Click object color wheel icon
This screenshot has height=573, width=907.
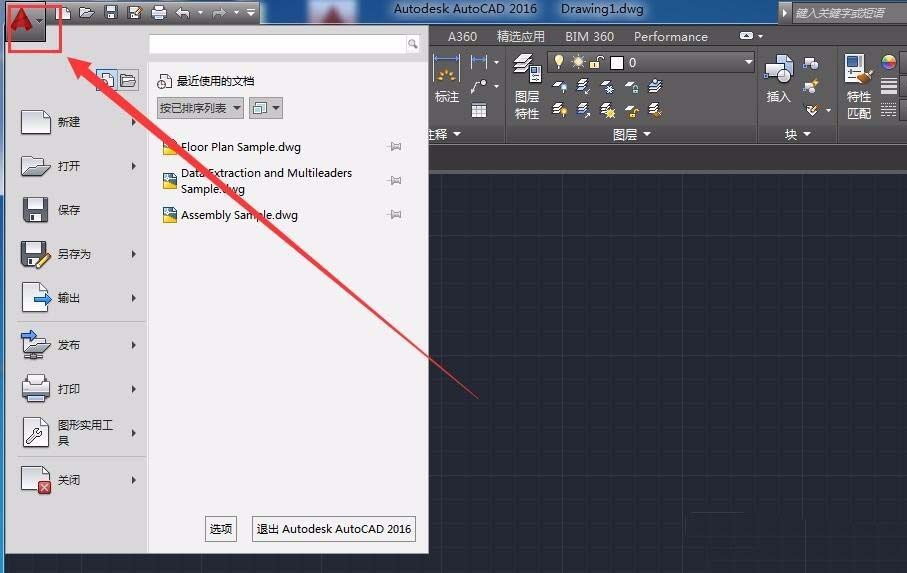(888, 62)
